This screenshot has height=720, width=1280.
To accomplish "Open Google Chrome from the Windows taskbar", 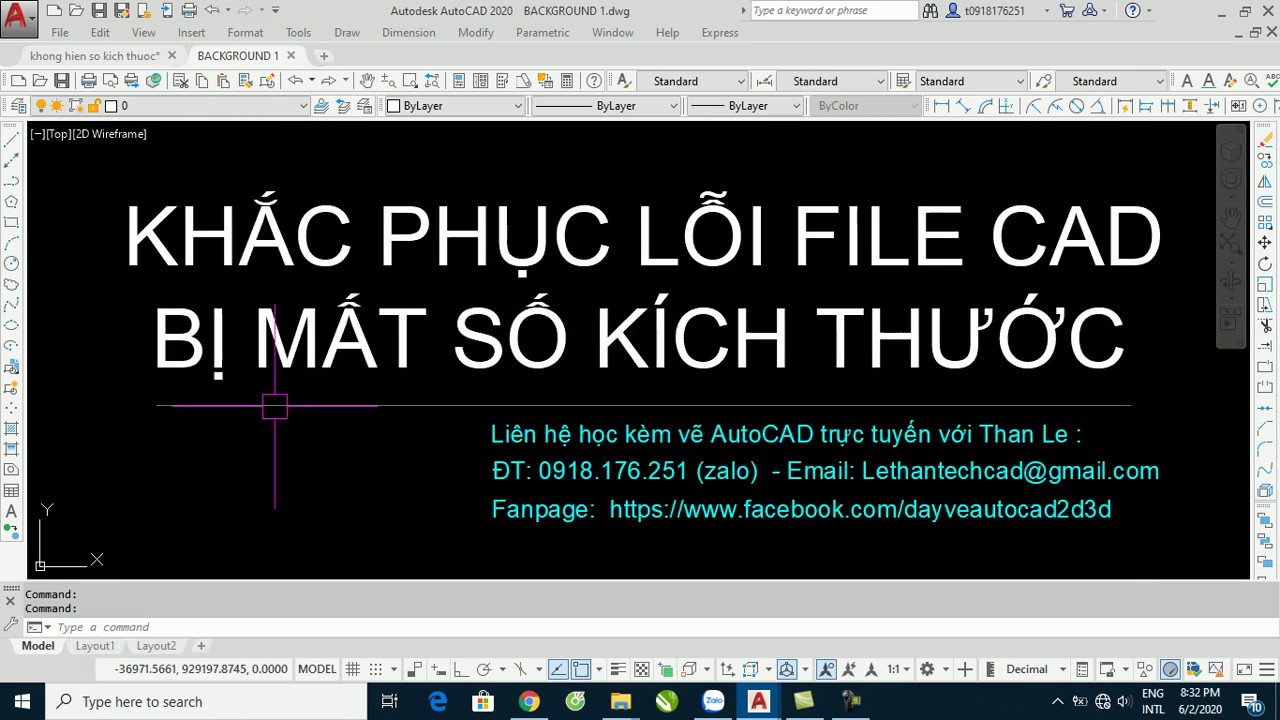I will point(529,701).
